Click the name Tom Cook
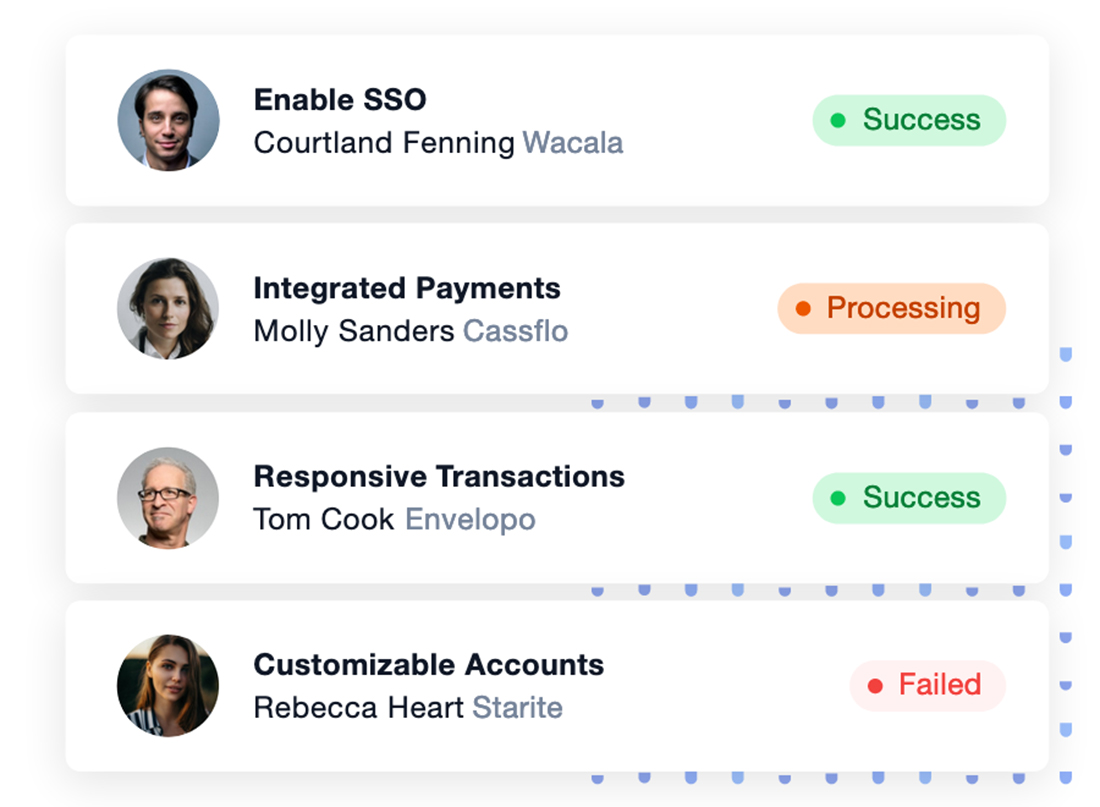This screenshot has width=1100, height=807. pyautogui.click(x=324, y=520)
